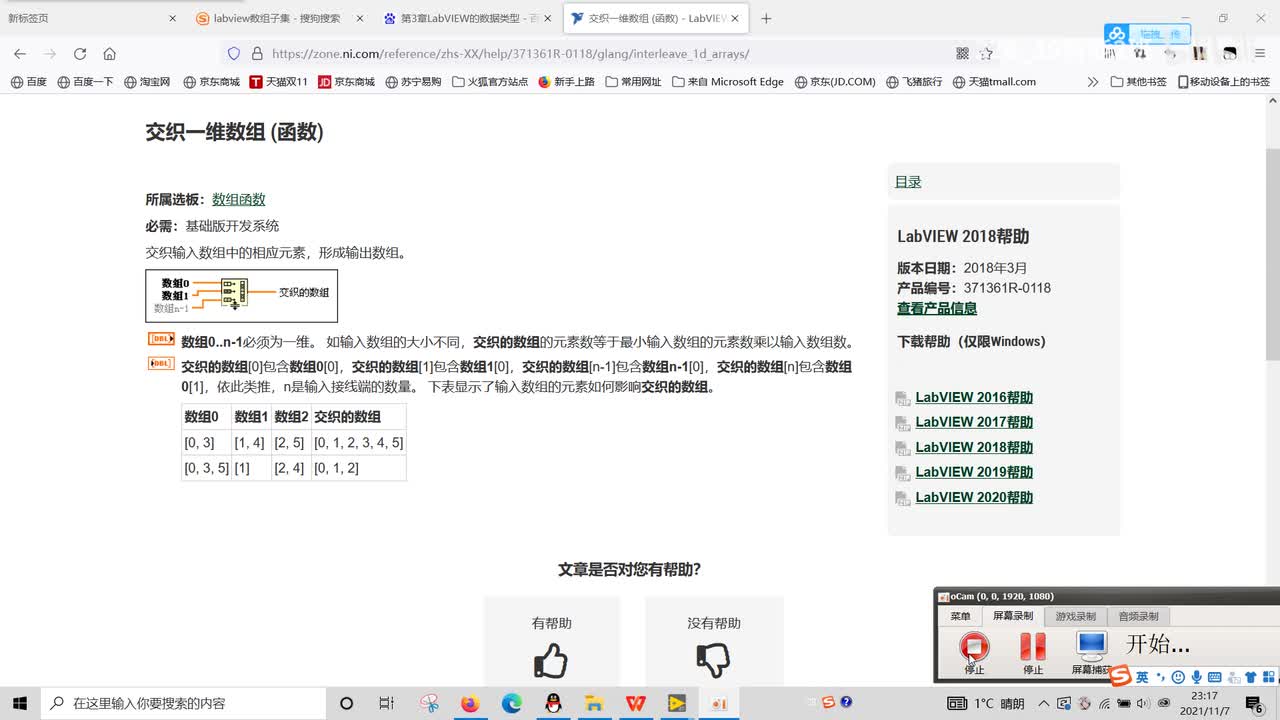Open the Sogou IME soft keyboard icon
Image resolution: width=1280 pixels, height=720 pixels.
click(1214, 677)
